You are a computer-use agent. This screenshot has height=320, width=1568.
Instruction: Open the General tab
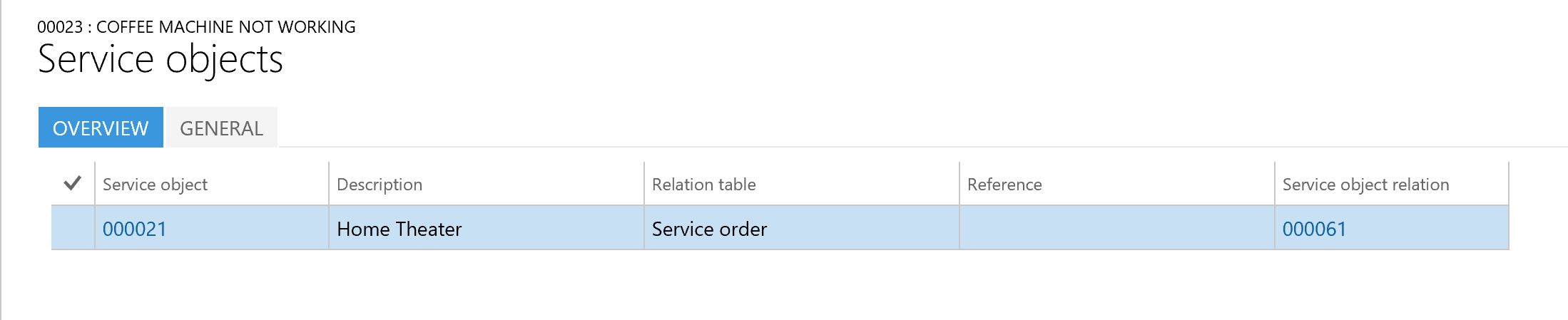[221, 128]
